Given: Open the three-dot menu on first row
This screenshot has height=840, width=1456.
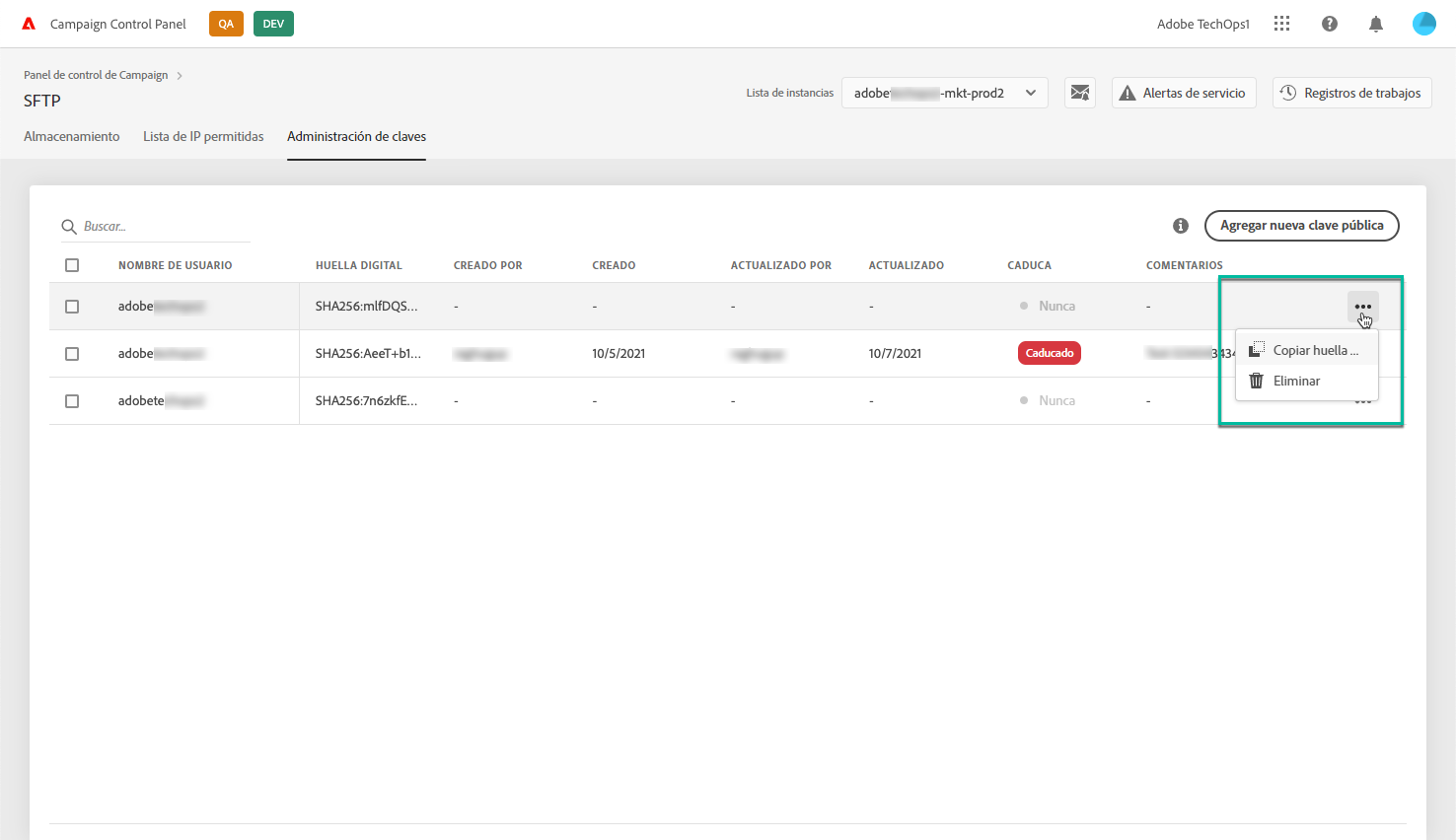Looking at the screenshot, I should (x=1363, y=307).
